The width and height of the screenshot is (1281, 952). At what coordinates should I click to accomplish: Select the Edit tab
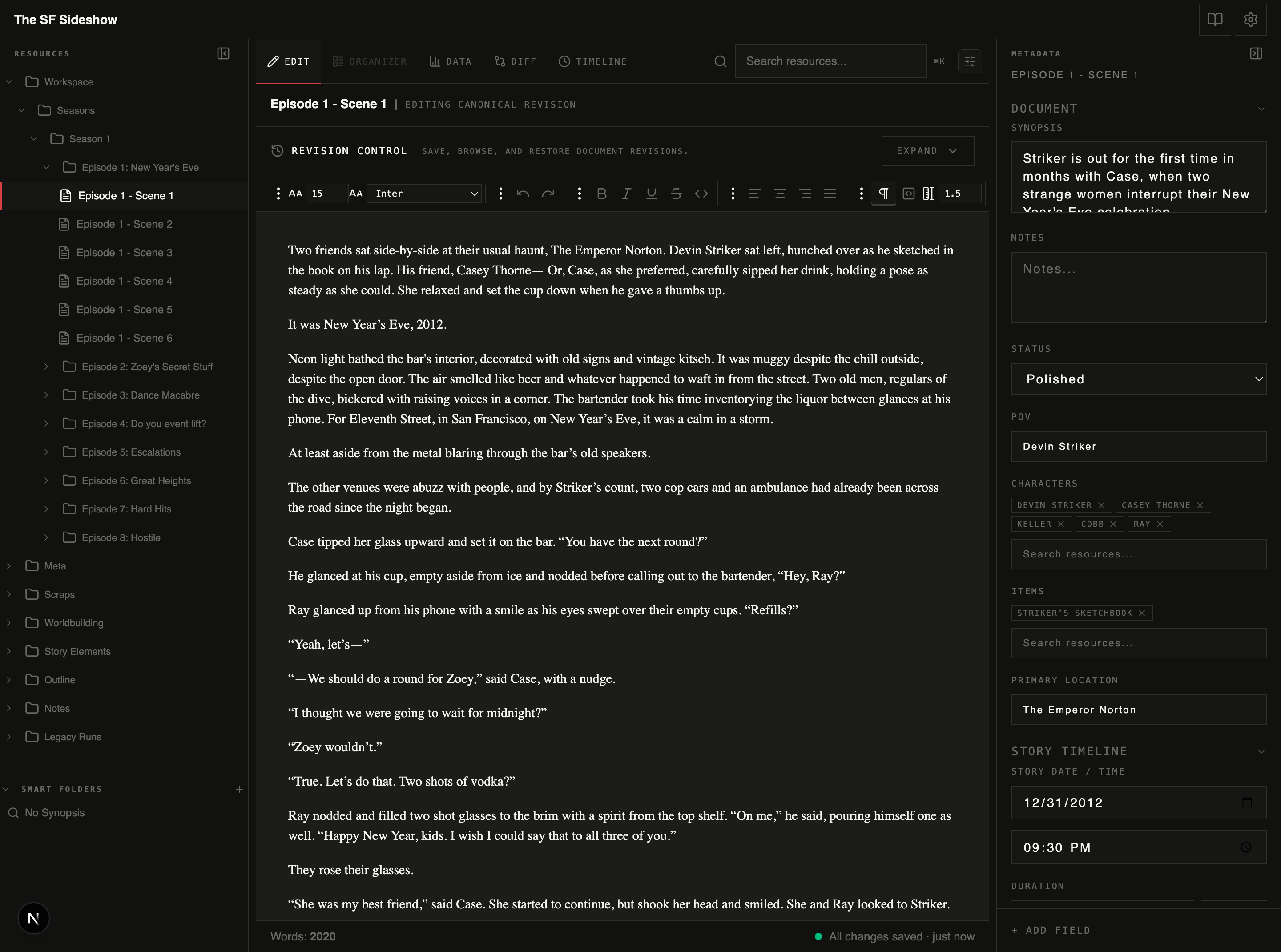[289, 61]
